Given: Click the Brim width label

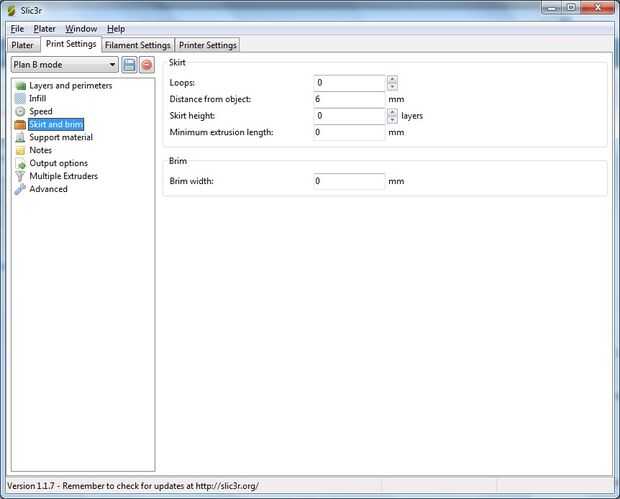Looking at the screenshot, I should tap(191, 181).
